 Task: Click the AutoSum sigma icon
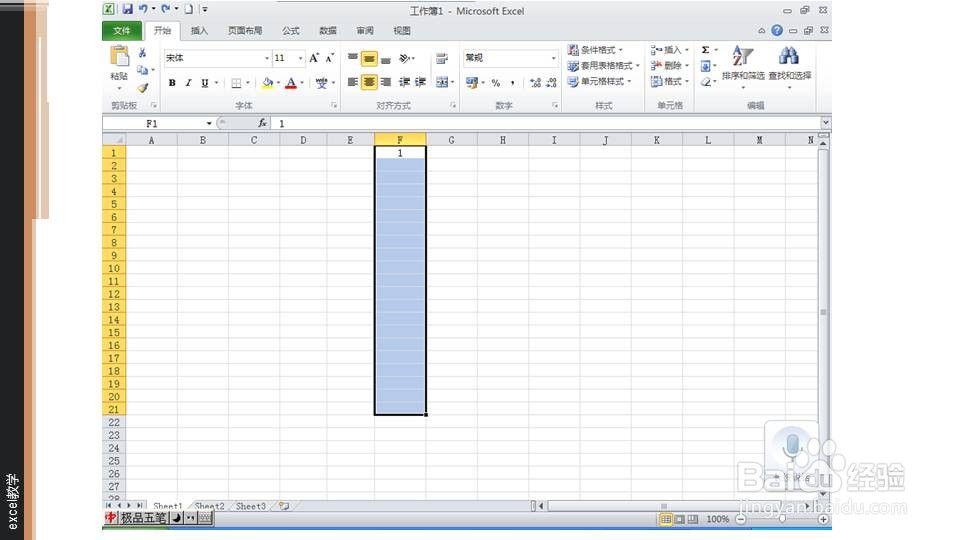coord(705,50)
